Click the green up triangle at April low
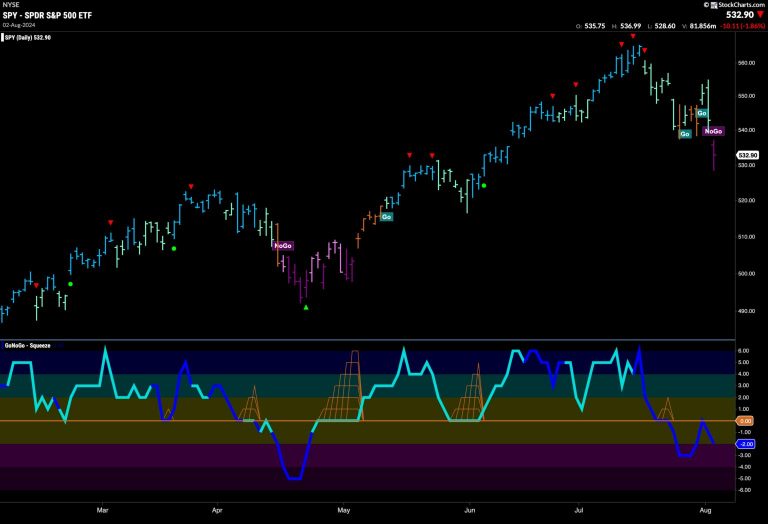The image size is (768, 524). click(x=306, y=308)
